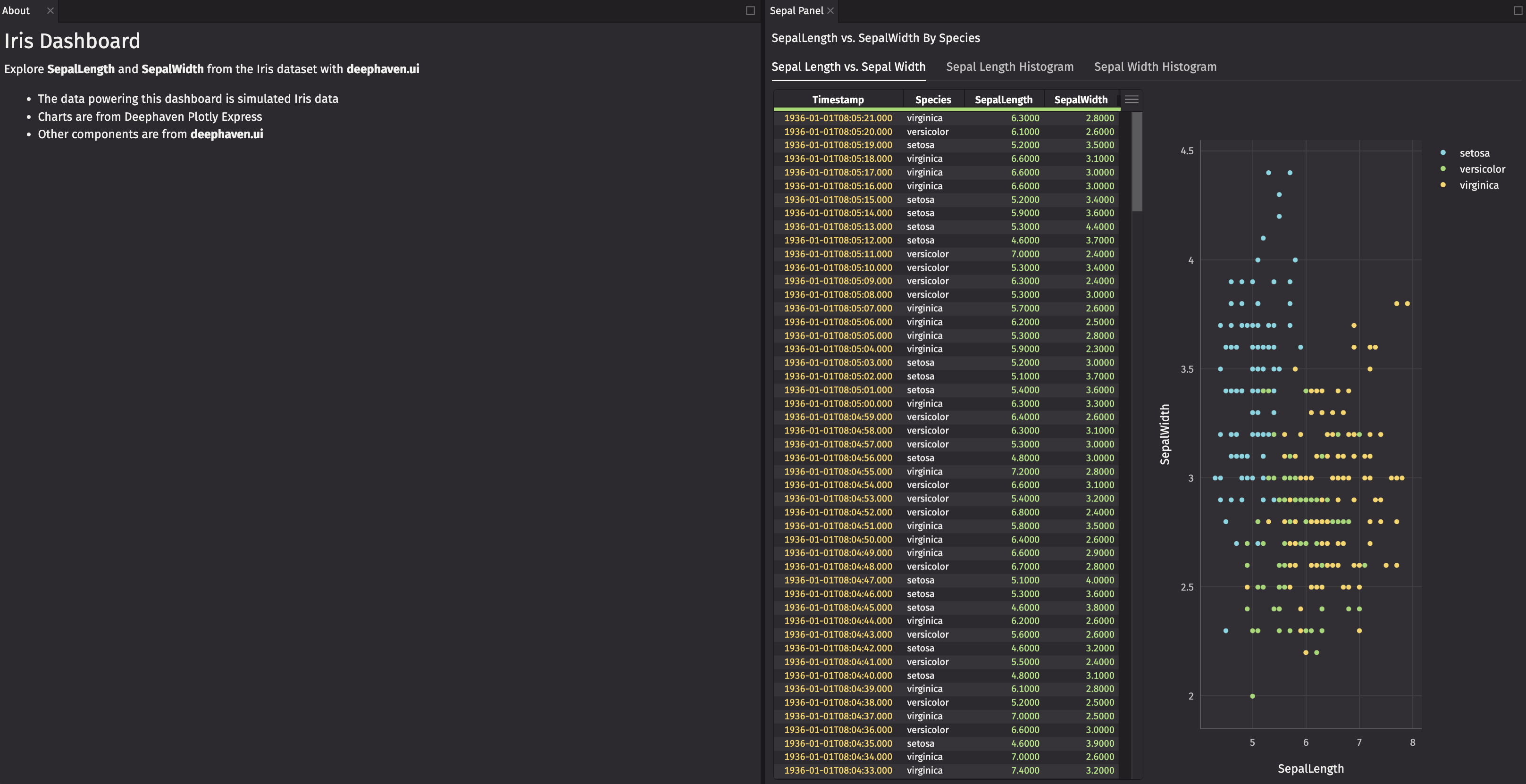This screenshot has width=1526, height=784.
Task: Click the SepalLength column header
Action: coord(1003,100)
